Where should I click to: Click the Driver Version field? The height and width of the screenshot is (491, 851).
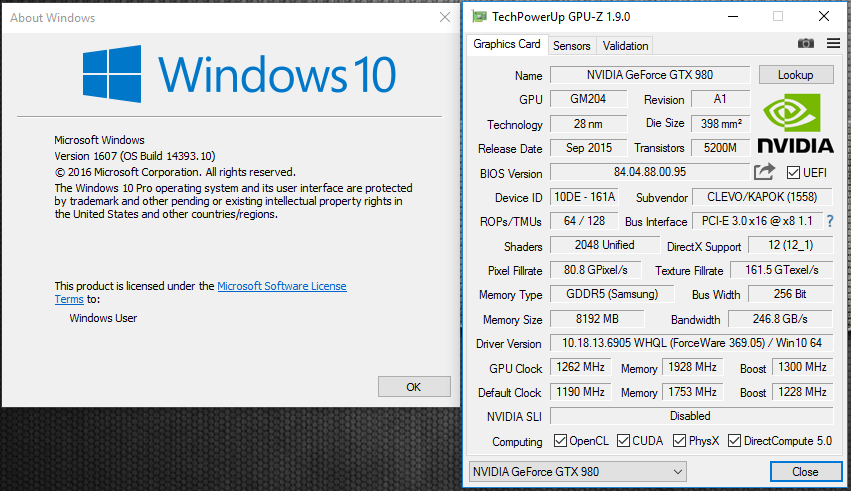(x=691, y=343)
